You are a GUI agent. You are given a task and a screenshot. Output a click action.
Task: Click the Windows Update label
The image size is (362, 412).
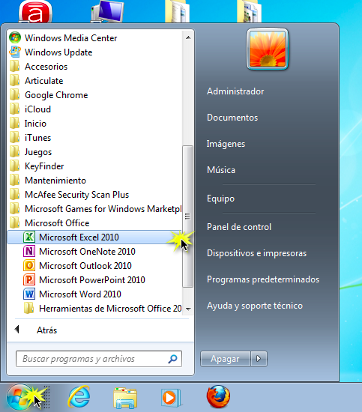tap(58, 52)
